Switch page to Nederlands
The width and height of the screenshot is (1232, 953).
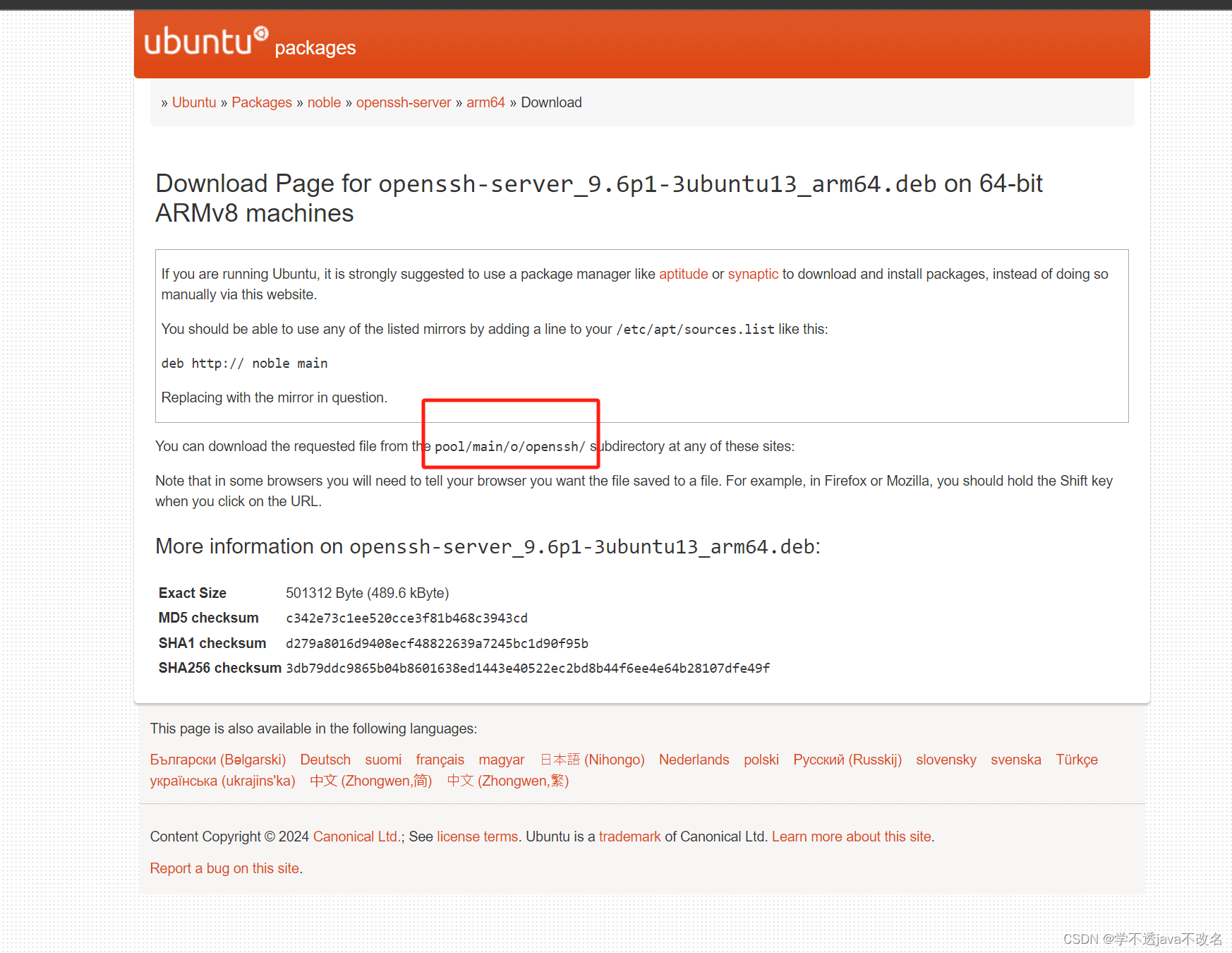coord(694,759)
